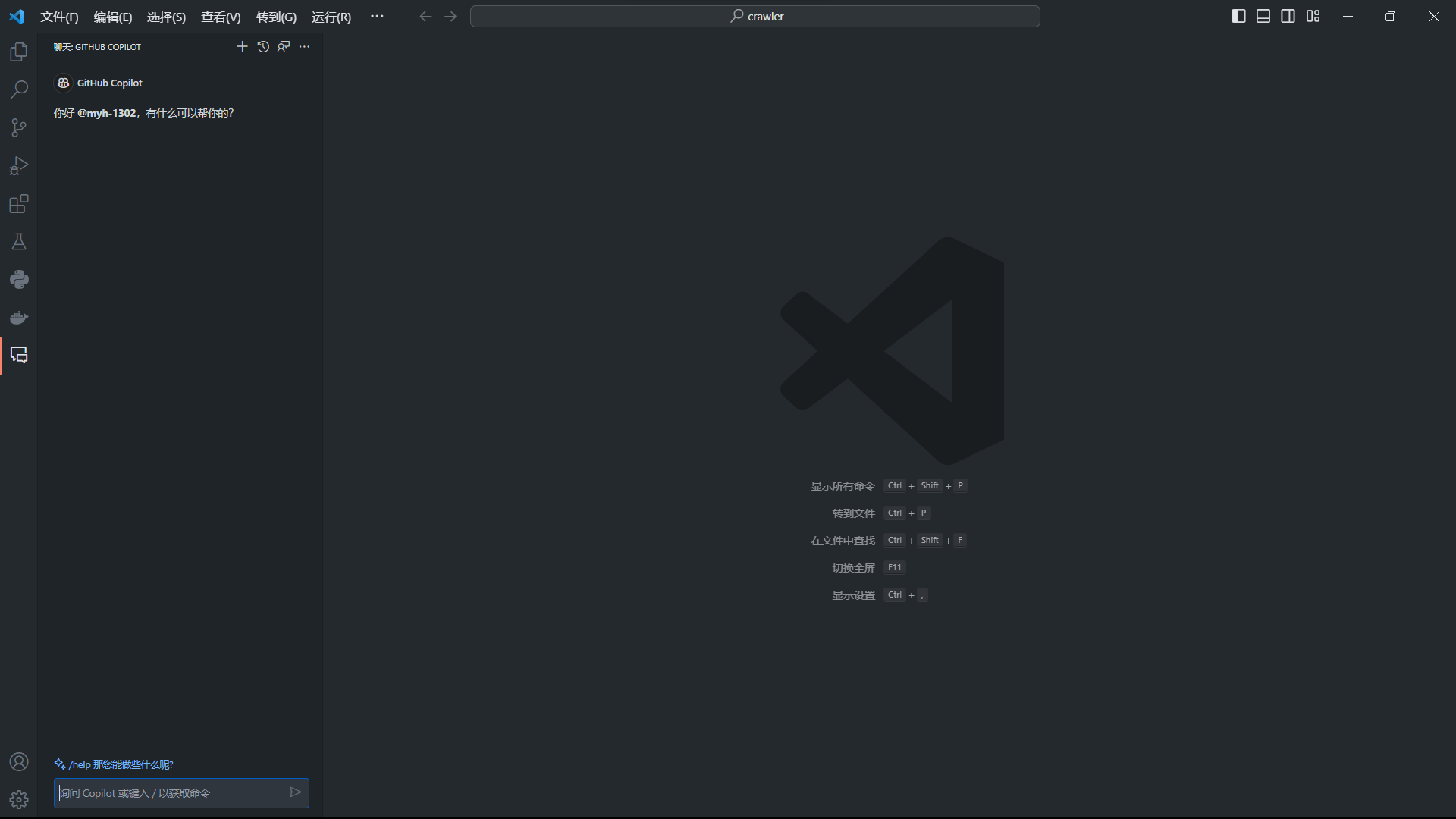The image size is (1456, 819).
Task: Expand the hidden menu bar items
Action: (x=377, y=16)
